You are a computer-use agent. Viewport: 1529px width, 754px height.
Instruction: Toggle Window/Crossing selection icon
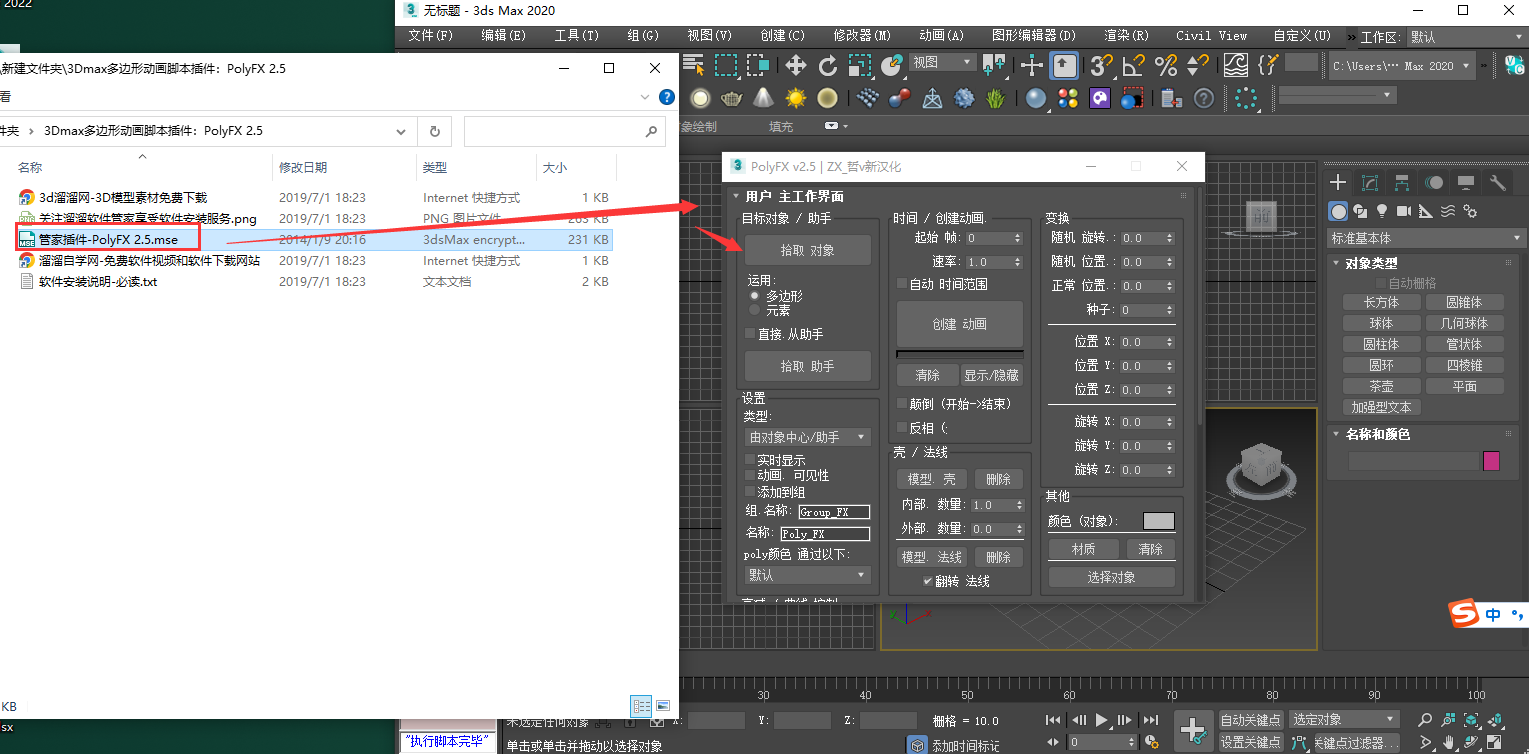[757, 66]
